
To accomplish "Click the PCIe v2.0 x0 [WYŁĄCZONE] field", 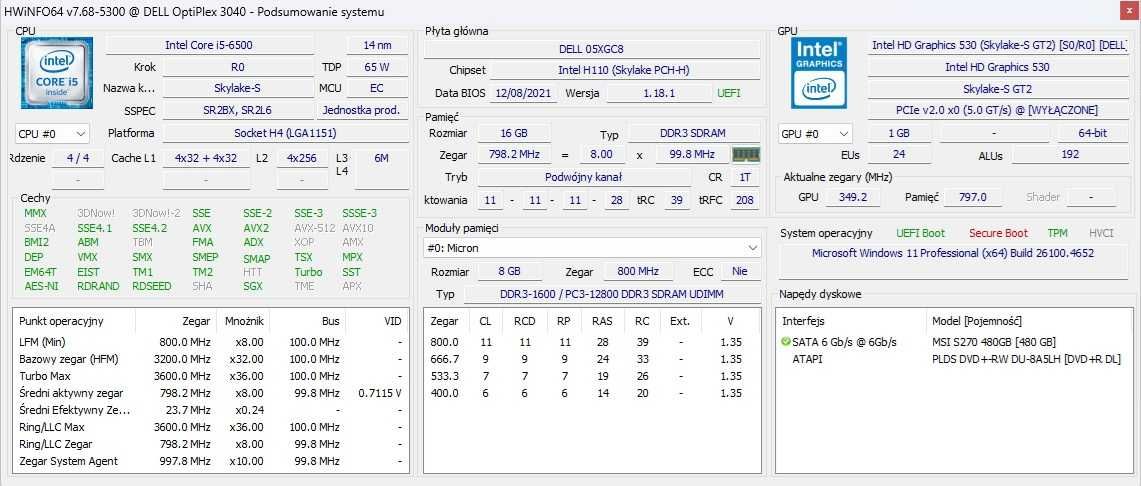I will click(x=996, y=111).
